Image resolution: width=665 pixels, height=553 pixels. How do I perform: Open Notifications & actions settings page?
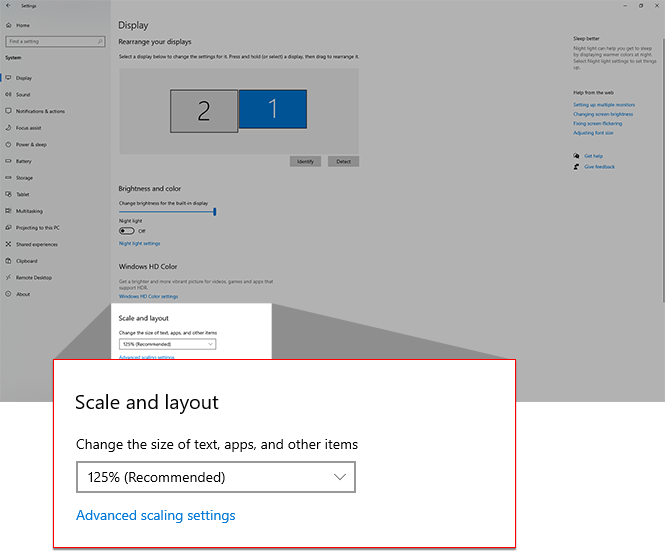(40, 111)
